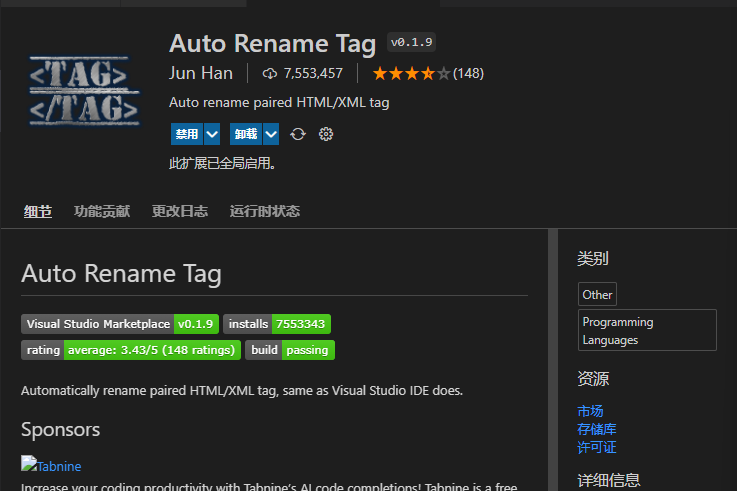Open the 更改日志 (Changelog) tab
The image size is (737, 491).
coord(180,211)
